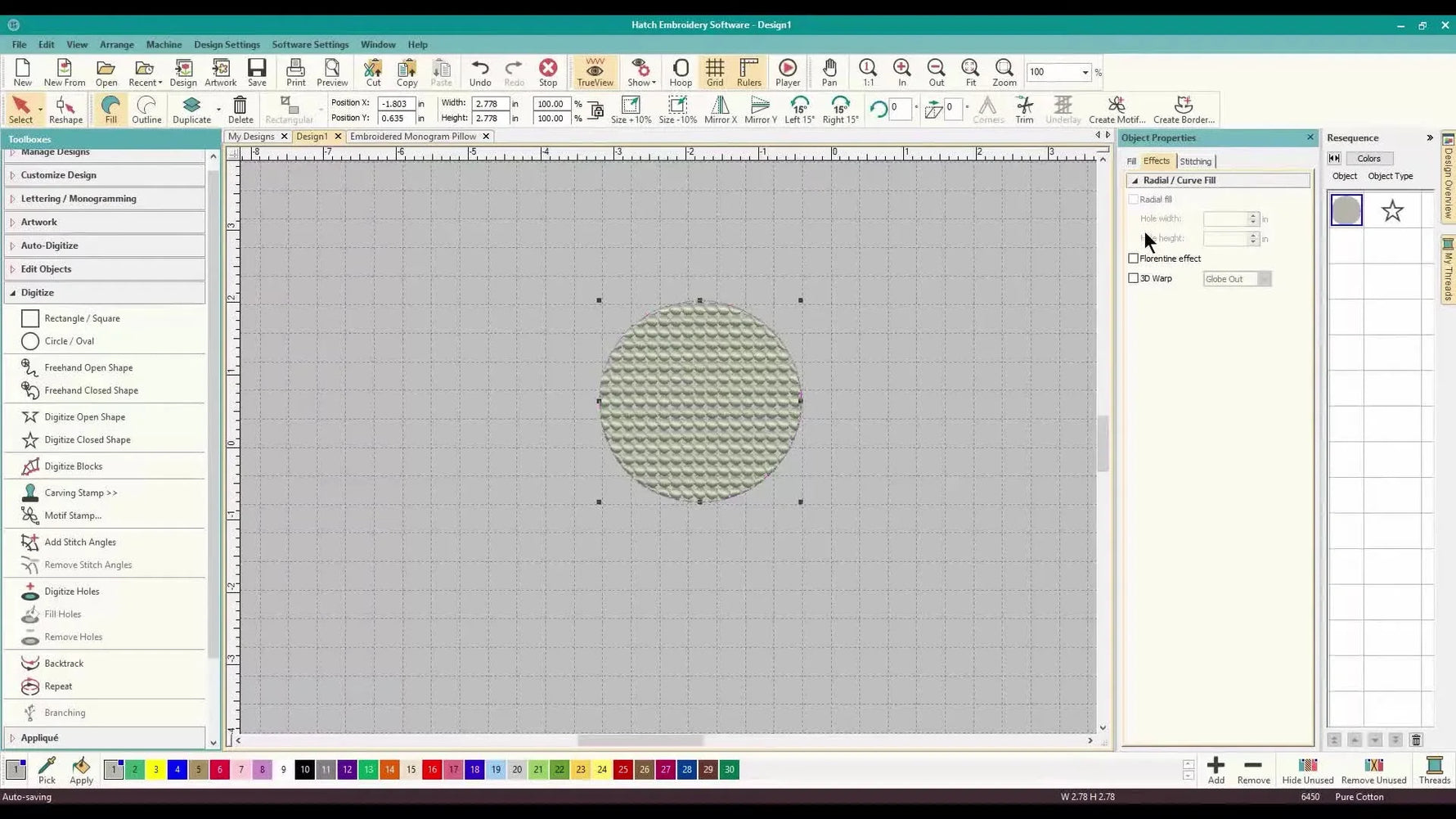Screen dimensions: 1456x819
Task: Enable the 3D Warp checkbox
Action: pos(1133,278)
